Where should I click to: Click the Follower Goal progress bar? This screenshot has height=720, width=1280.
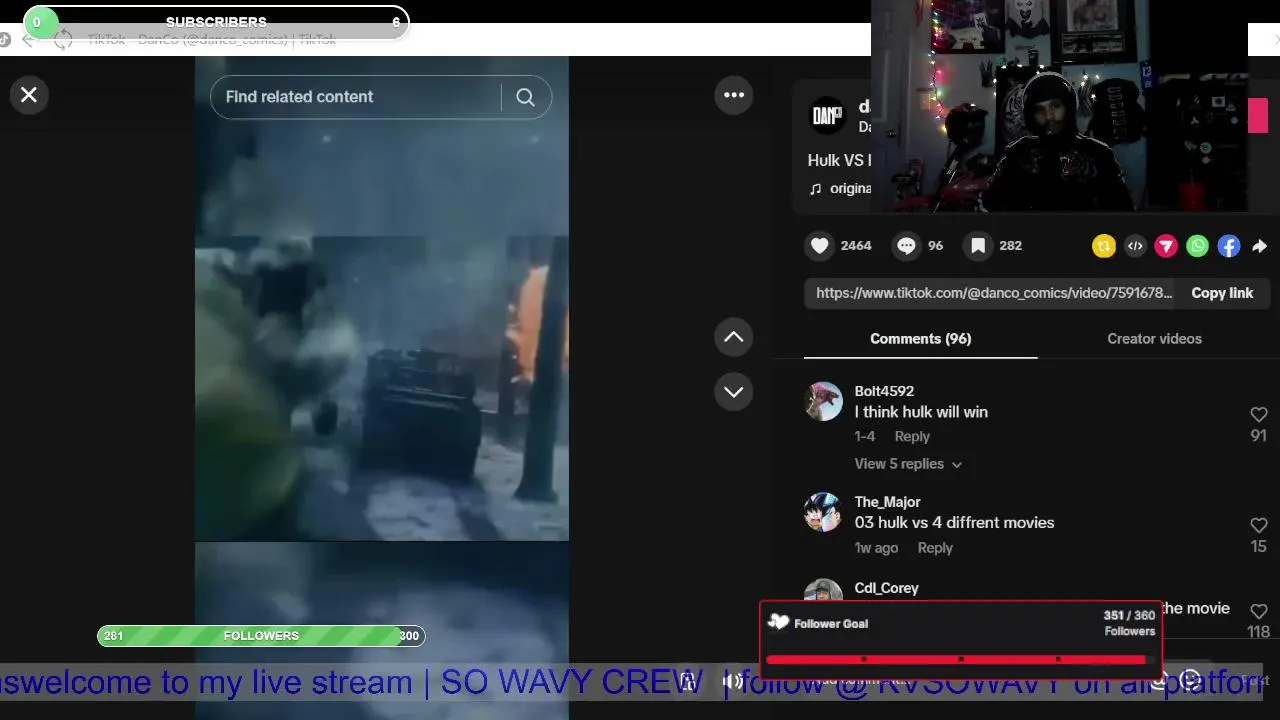(x=960, y=659)
